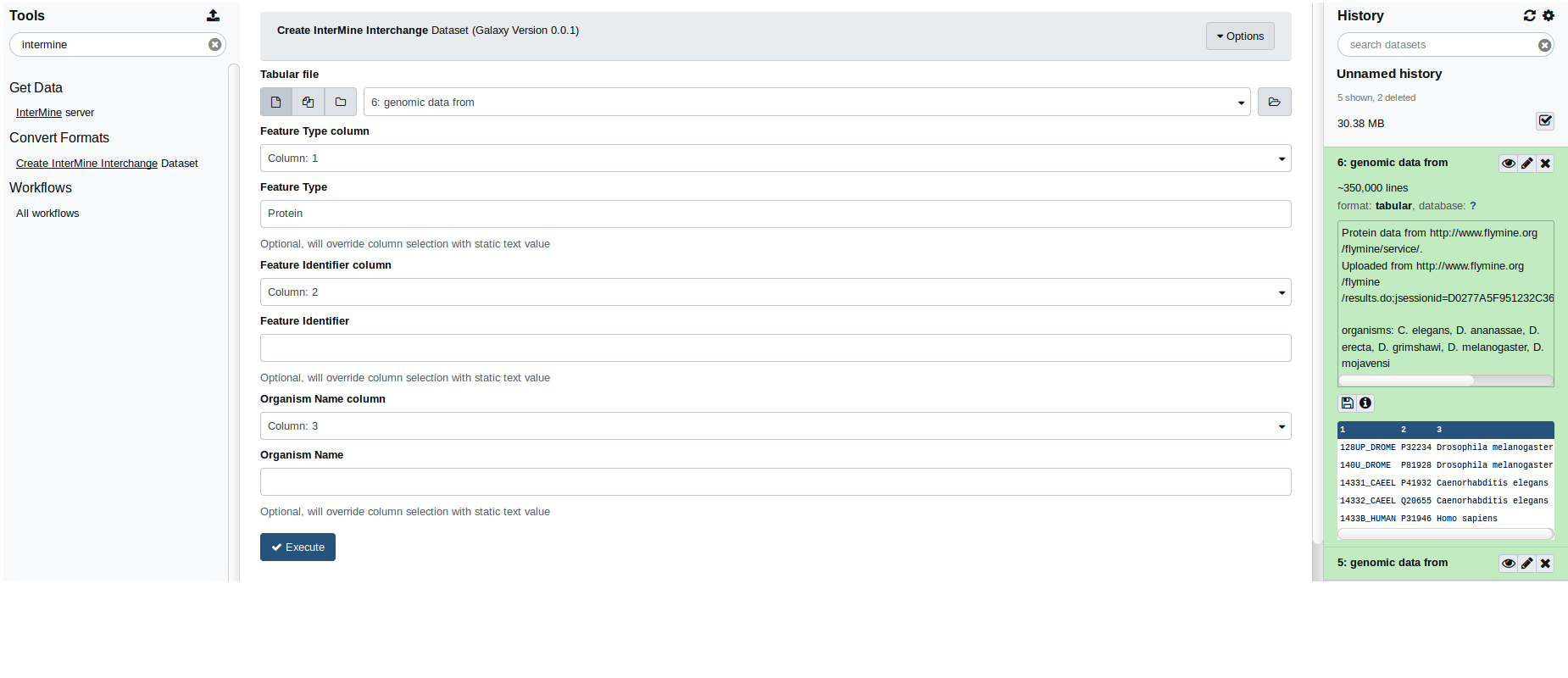The width and height of the screenshot is (1568, 678).
Task: Click the 2 deleted link
Action: (x=1396, y=97)
